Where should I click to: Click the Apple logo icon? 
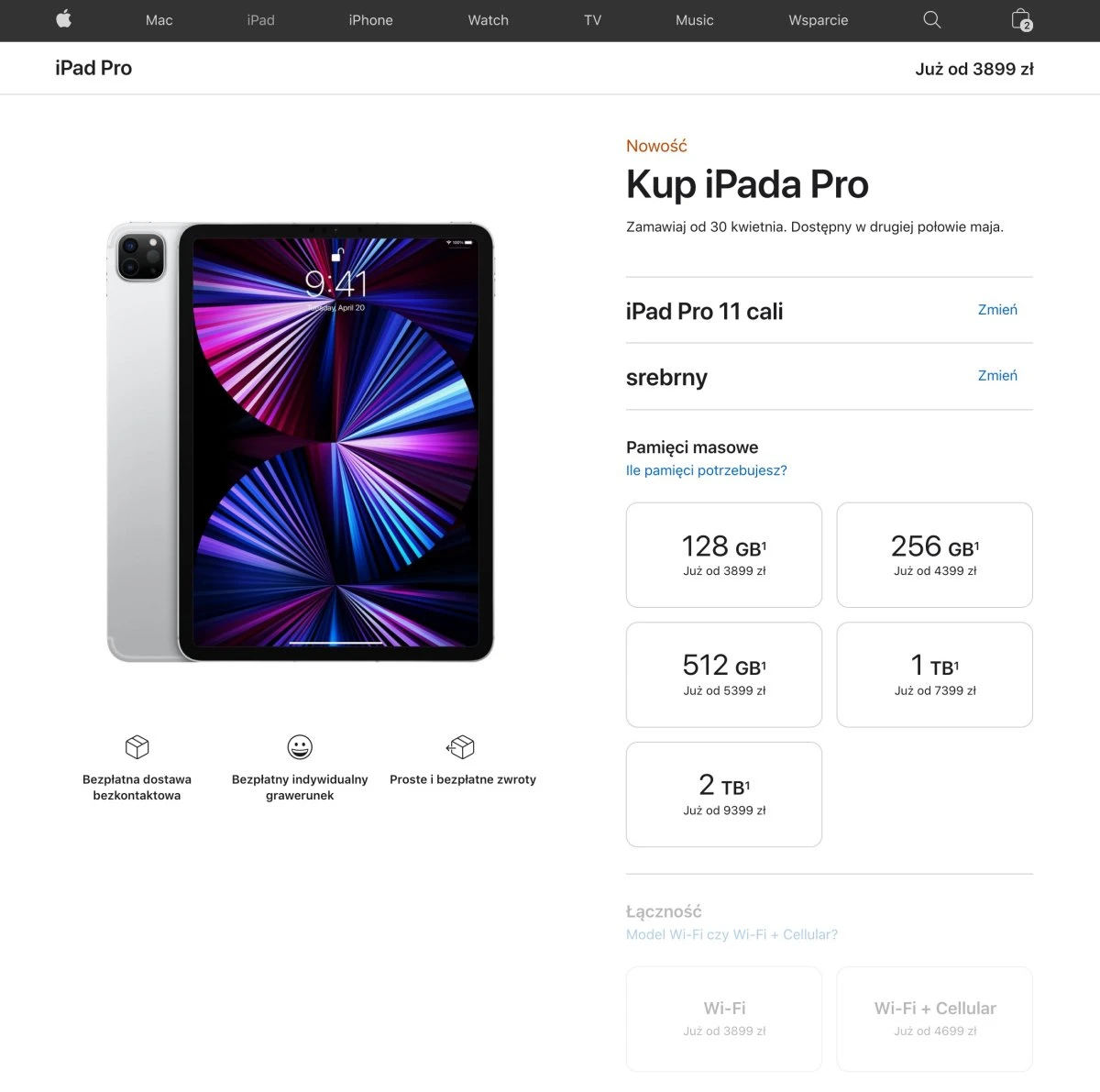(x=63, y=19)
